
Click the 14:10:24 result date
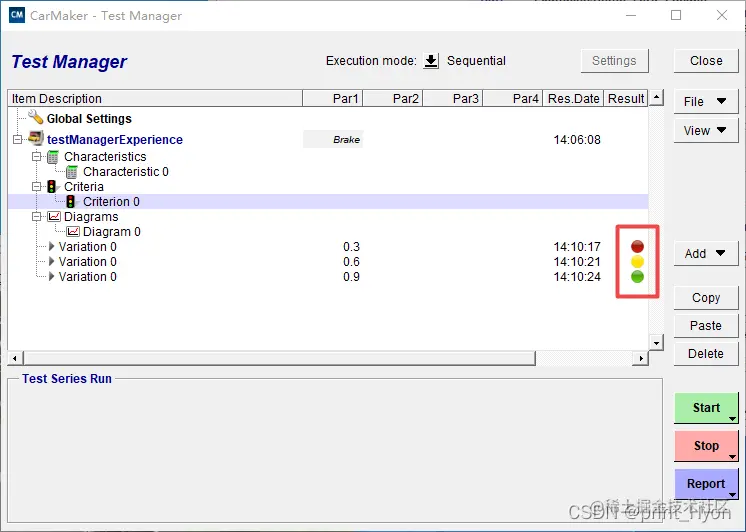click(x=577, y=276)
